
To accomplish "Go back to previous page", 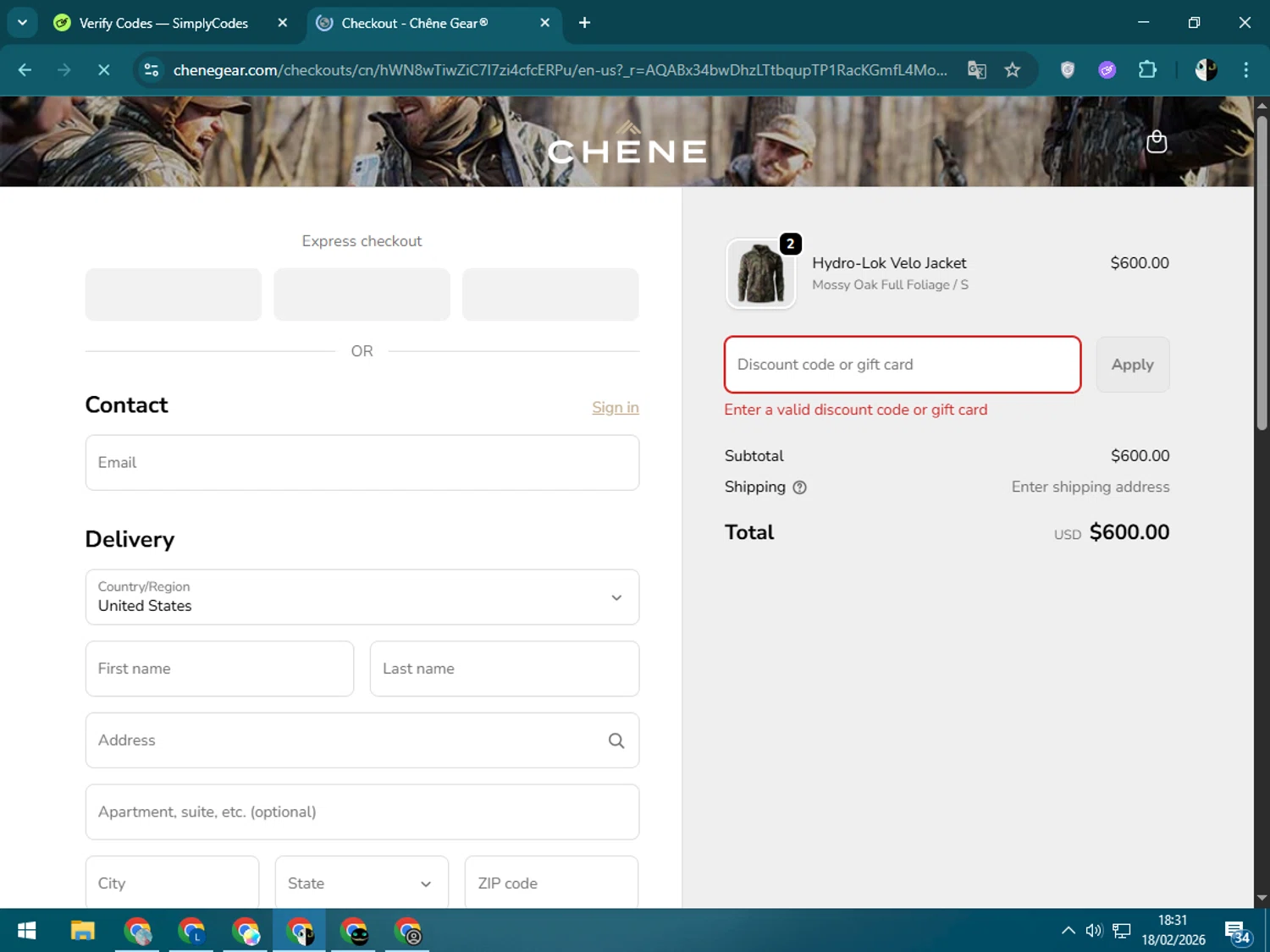I will coord(25,70).
